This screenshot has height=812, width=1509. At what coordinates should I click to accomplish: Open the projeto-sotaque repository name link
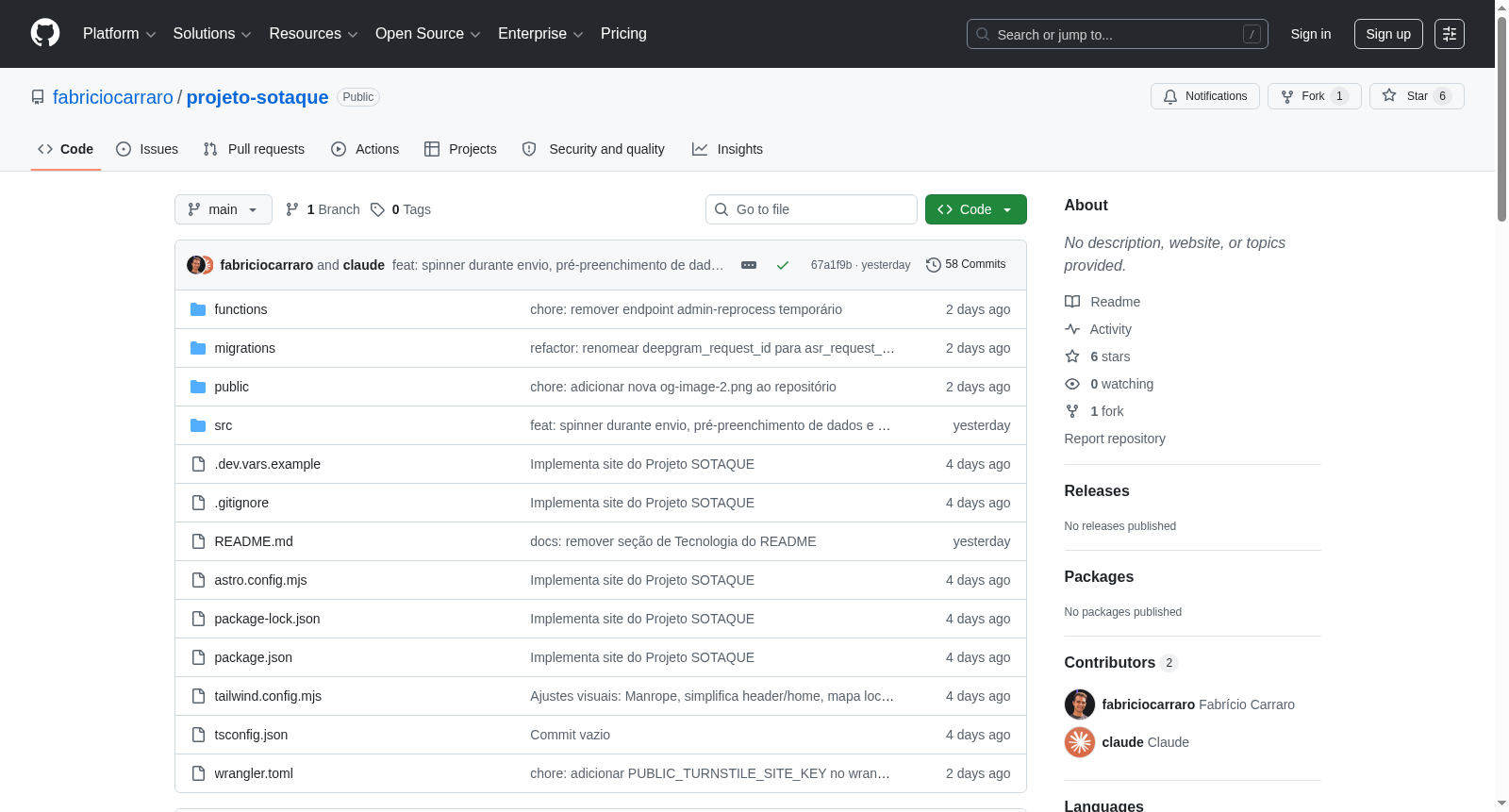(x=257, y=97)
